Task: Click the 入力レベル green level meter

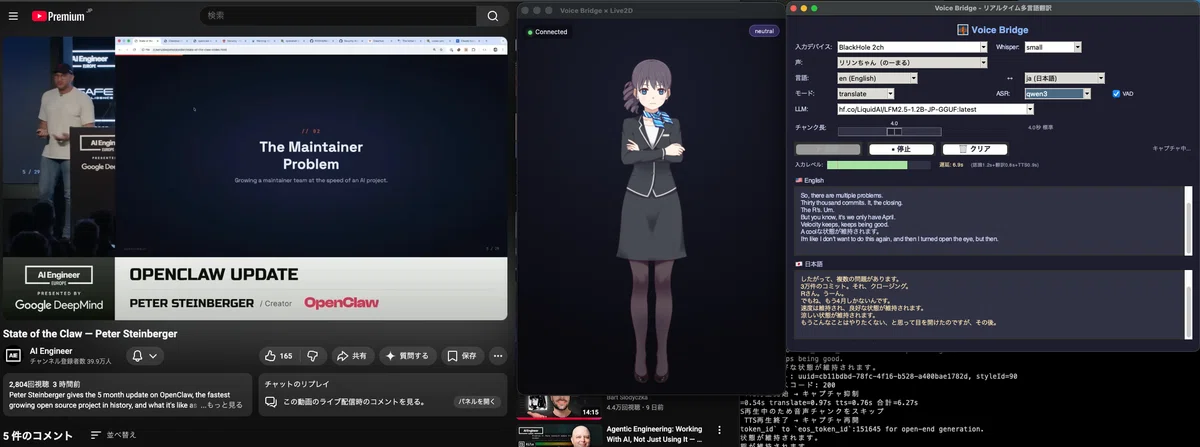Action: [x=881, y=164]
